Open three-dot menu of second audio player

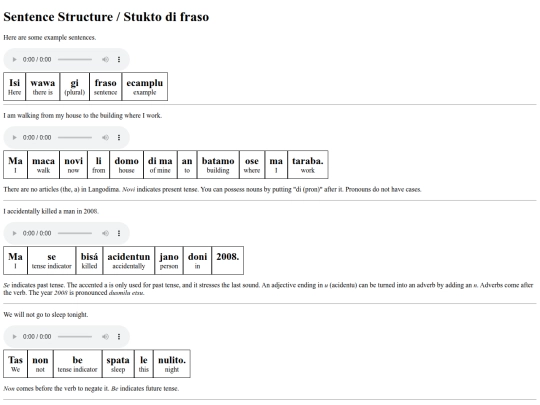[119, 137]
